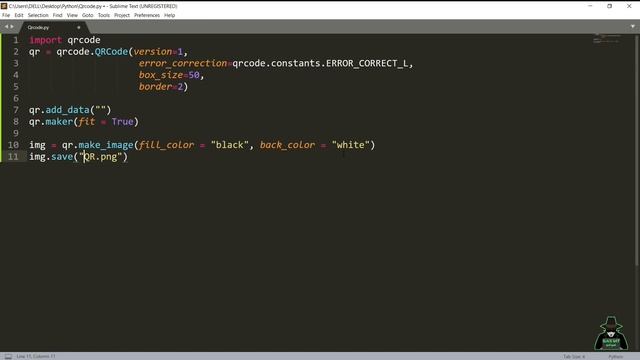Open the Help menu
The image size is (640, 360).
(x=169, y=15)
